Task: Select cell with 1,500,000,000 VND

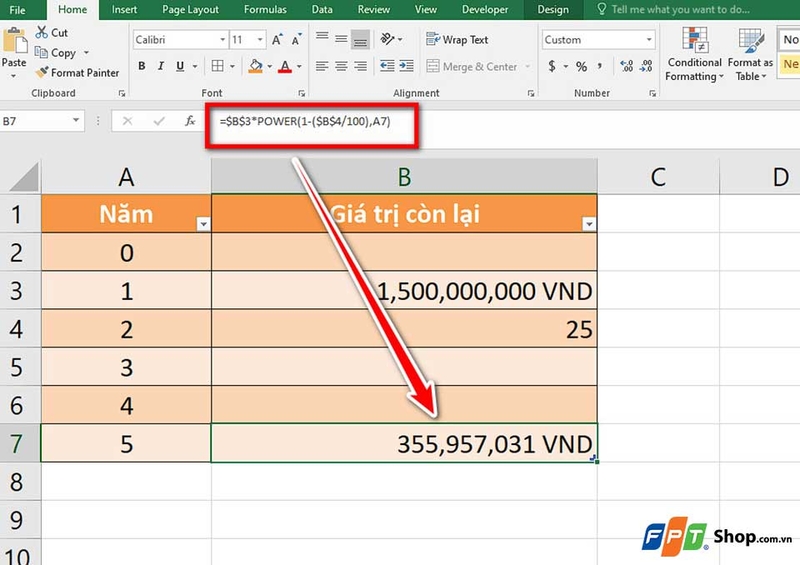Action: pyautogui.click(x=404, y=290)
